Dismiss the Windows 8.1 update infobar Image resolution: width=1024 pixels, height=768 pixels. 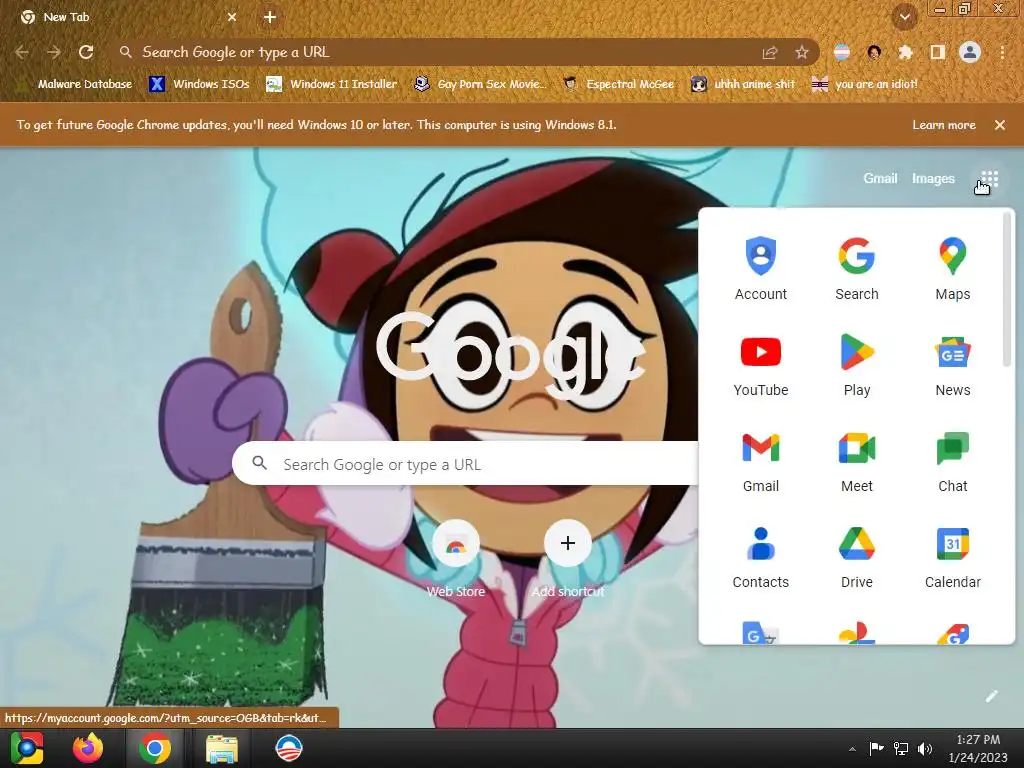[x=1000, y=125]
